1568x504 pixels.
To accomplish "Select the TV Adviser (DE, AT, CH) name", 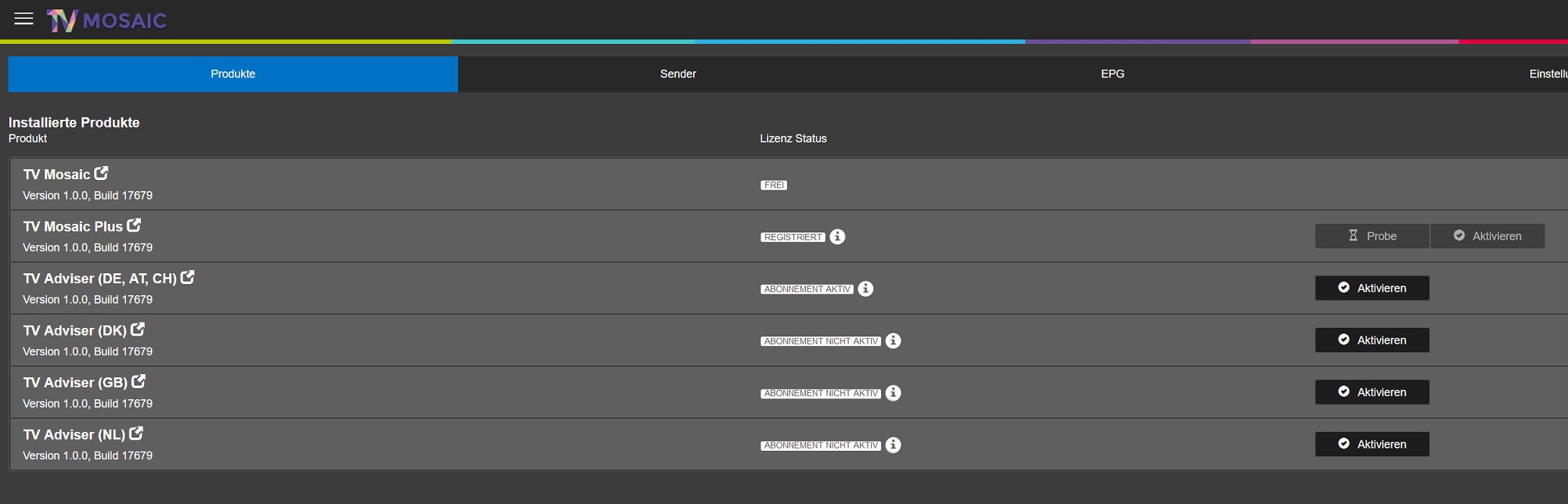I will click(99, 279).
